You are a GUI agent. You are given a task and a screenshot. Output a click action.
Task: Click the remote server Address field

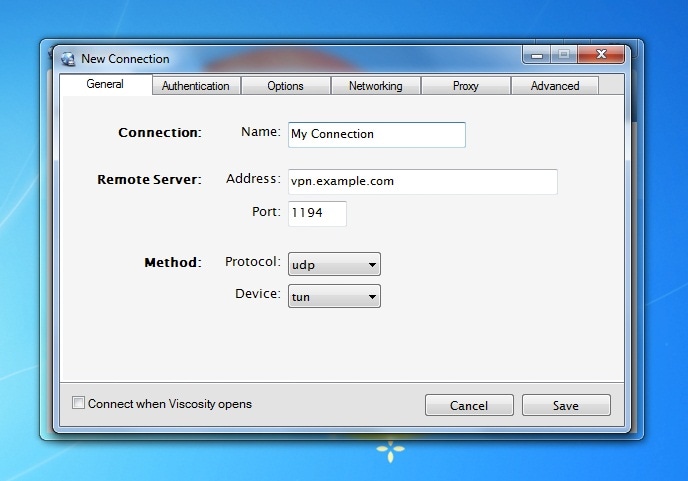[x=423, y=182]
